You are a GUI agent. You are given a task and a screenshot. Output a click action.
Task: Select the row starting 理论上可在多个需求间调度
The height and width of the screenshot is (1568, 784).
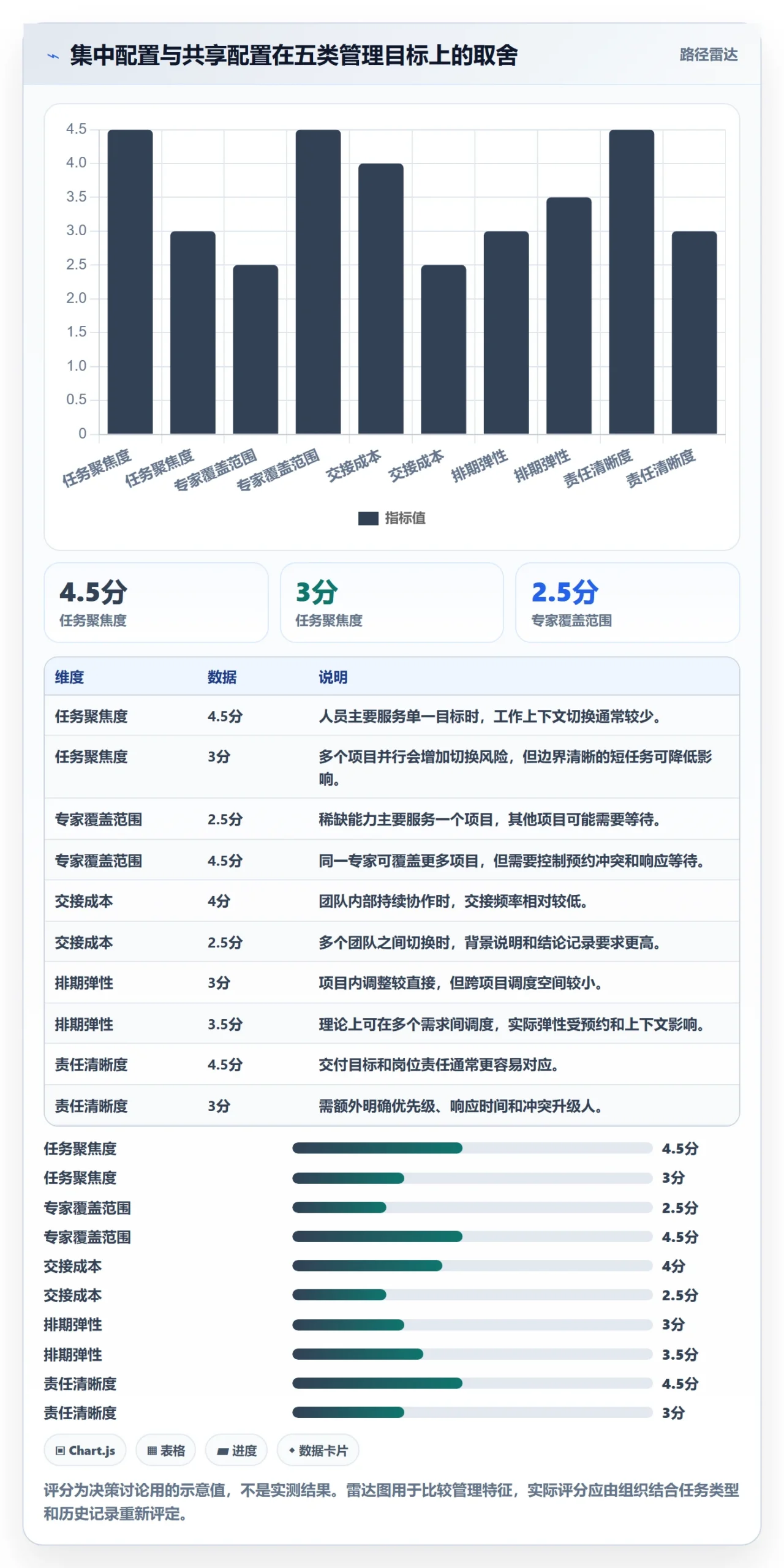coord(392,1024)
